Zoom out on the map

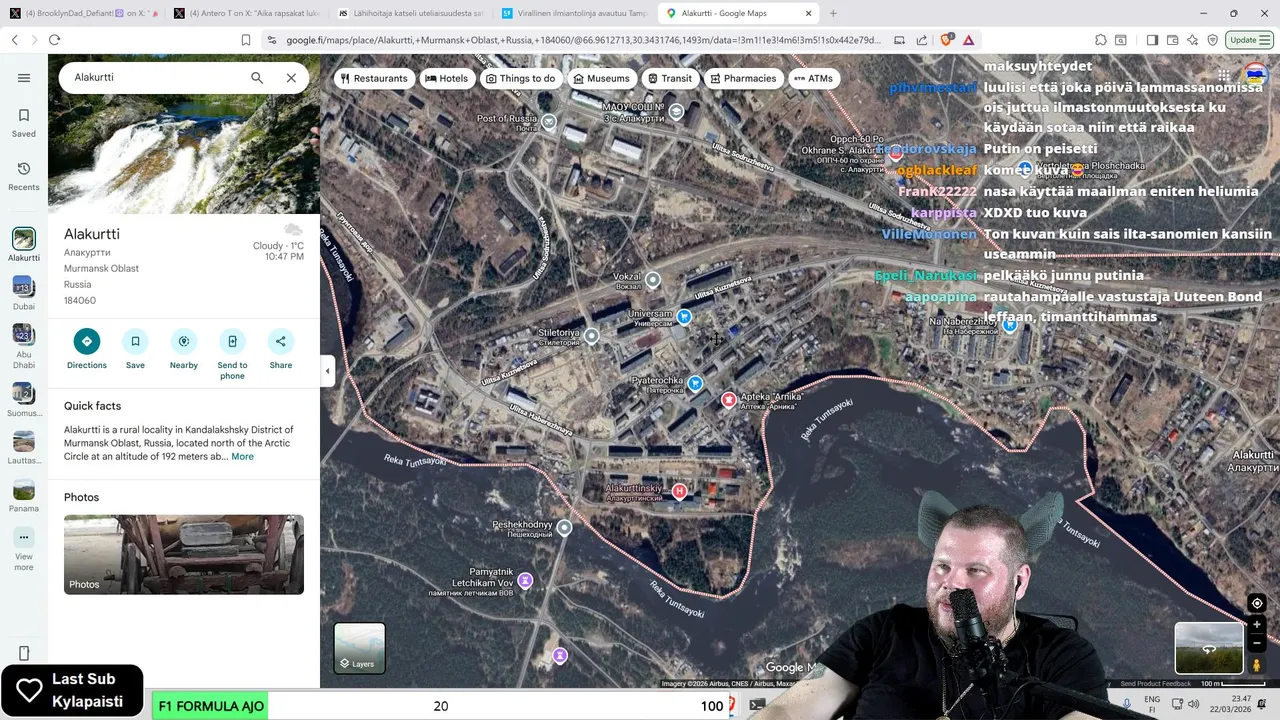pyautogui.click(x=1257, y=643)
